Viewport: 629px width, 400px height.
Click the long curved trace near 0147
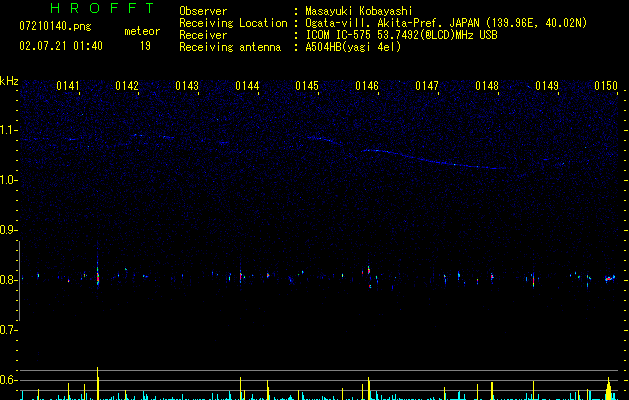click(x=433, y=160)
